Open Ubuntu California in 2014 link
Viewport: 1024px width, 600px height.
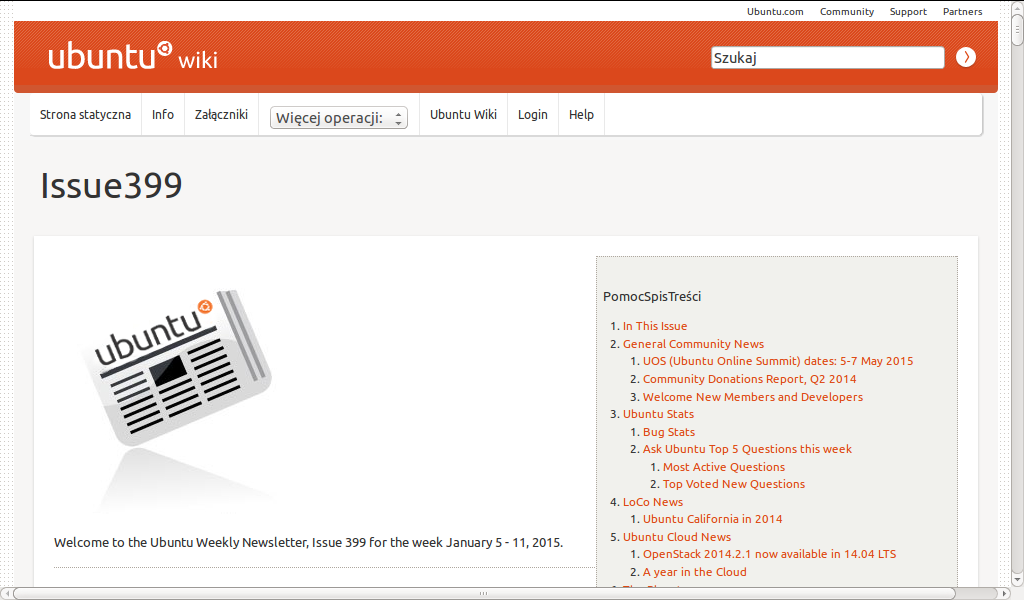coord(712,519)
